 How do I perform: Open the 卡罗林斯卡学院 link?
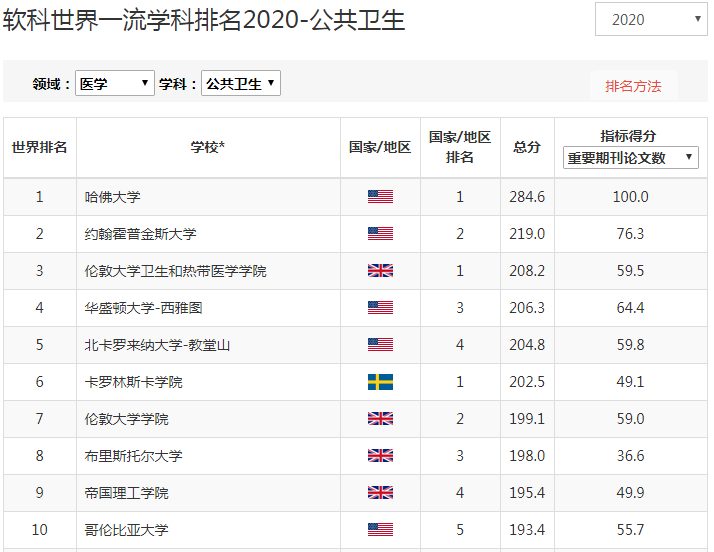point(133,382)
